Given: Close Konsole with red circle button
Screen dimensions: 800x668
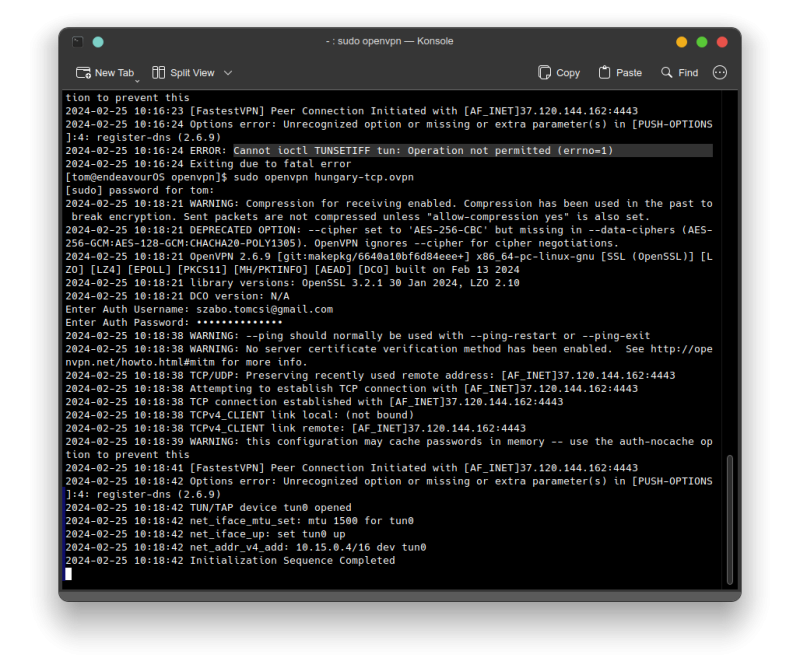Looking at the screenshot, I should [722, 42].
